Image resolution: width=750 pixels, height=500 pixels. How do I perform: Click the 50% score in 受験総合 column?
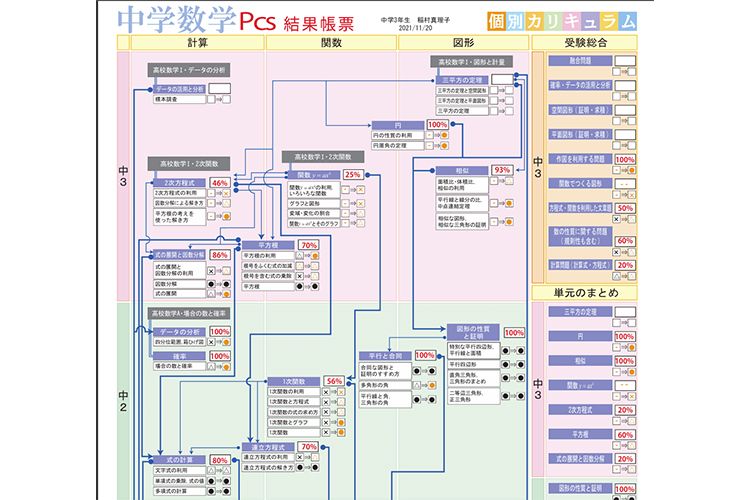[625, 209]
